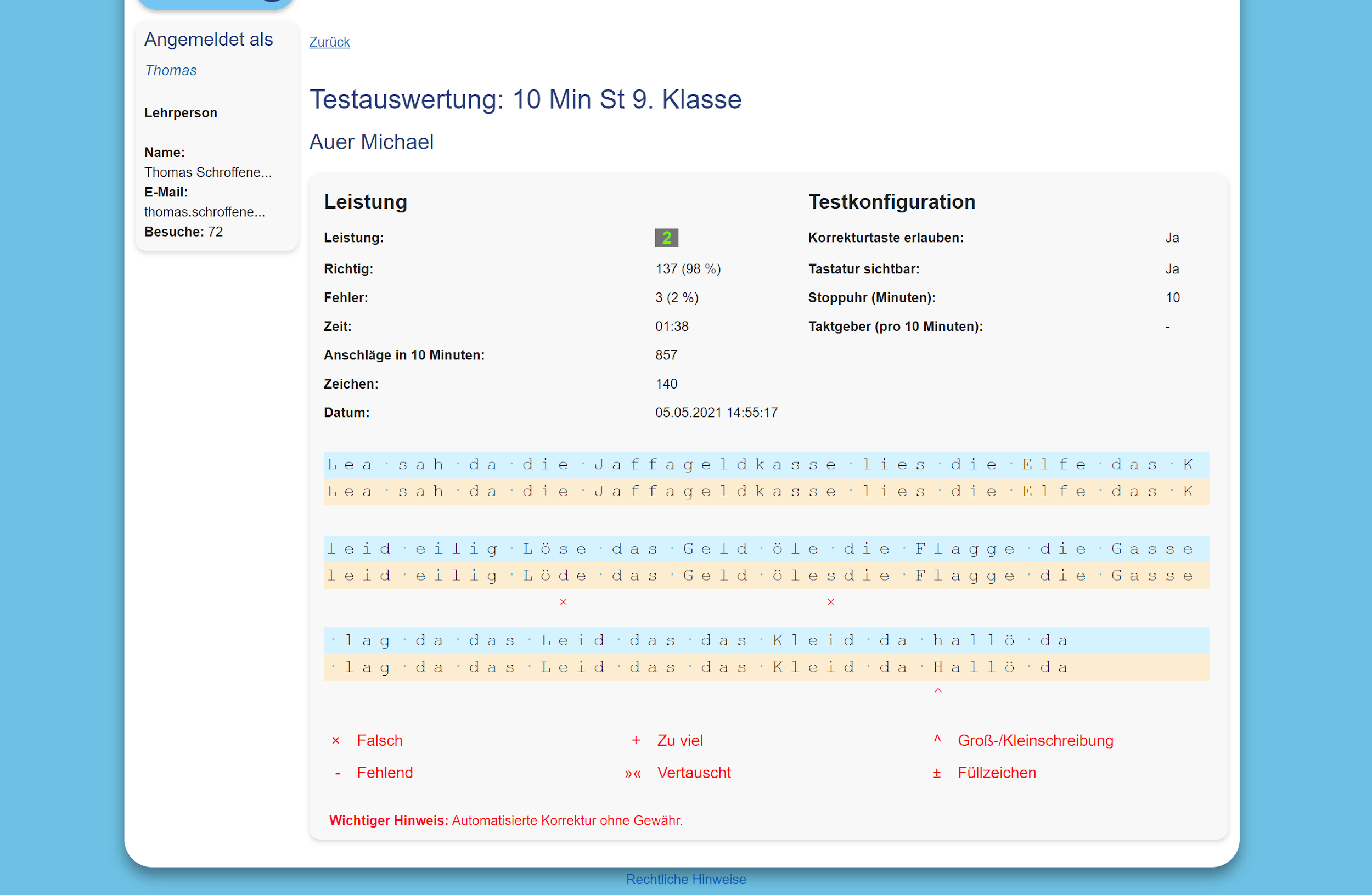Open the Rechtliche Hinweise link
This screenshot has width=1372, height=895.
tap(685, 879)
